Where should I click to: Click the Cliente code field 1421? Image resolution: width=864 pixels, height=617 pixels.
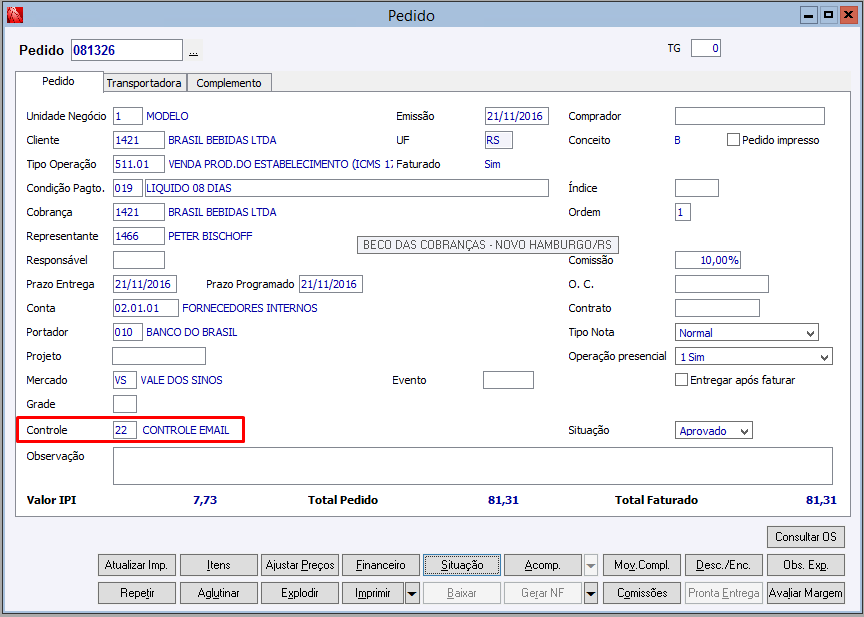[139, 140]
